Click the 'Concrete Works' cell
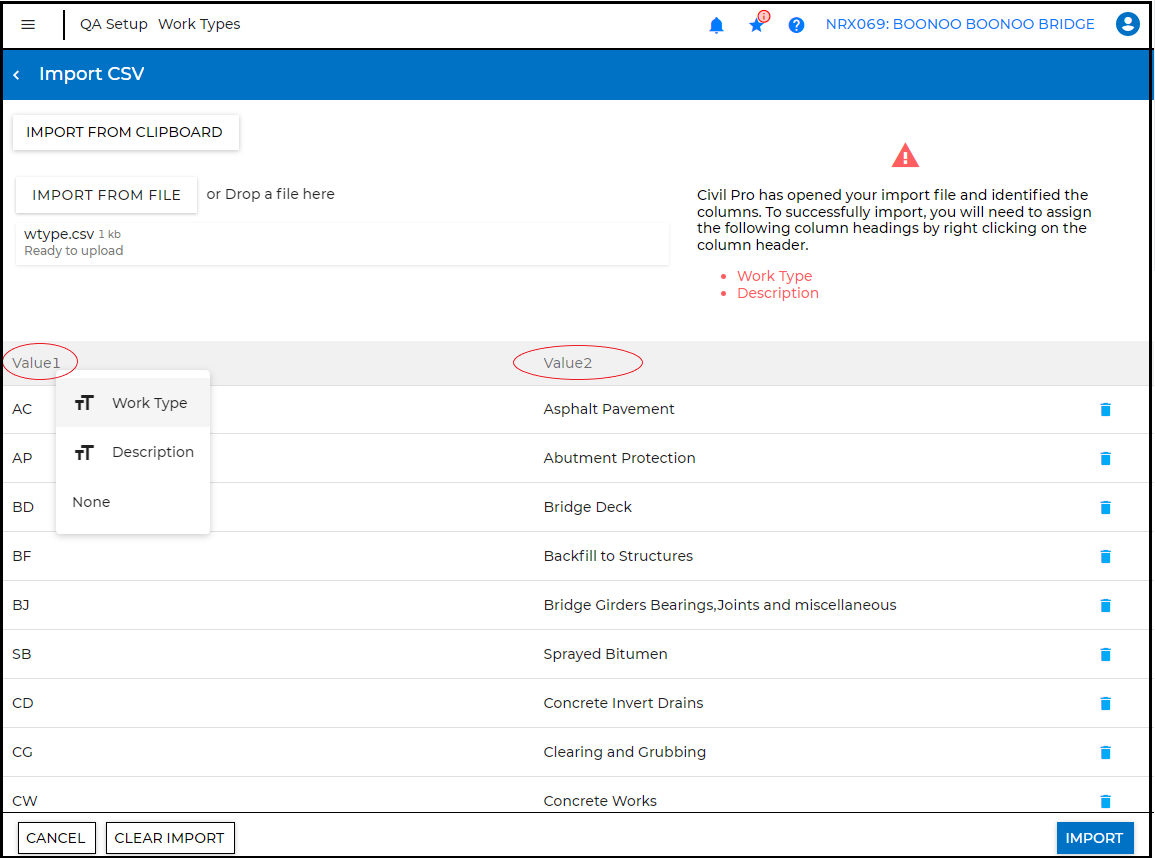1155x858 pixels. [x=600, y=801]
